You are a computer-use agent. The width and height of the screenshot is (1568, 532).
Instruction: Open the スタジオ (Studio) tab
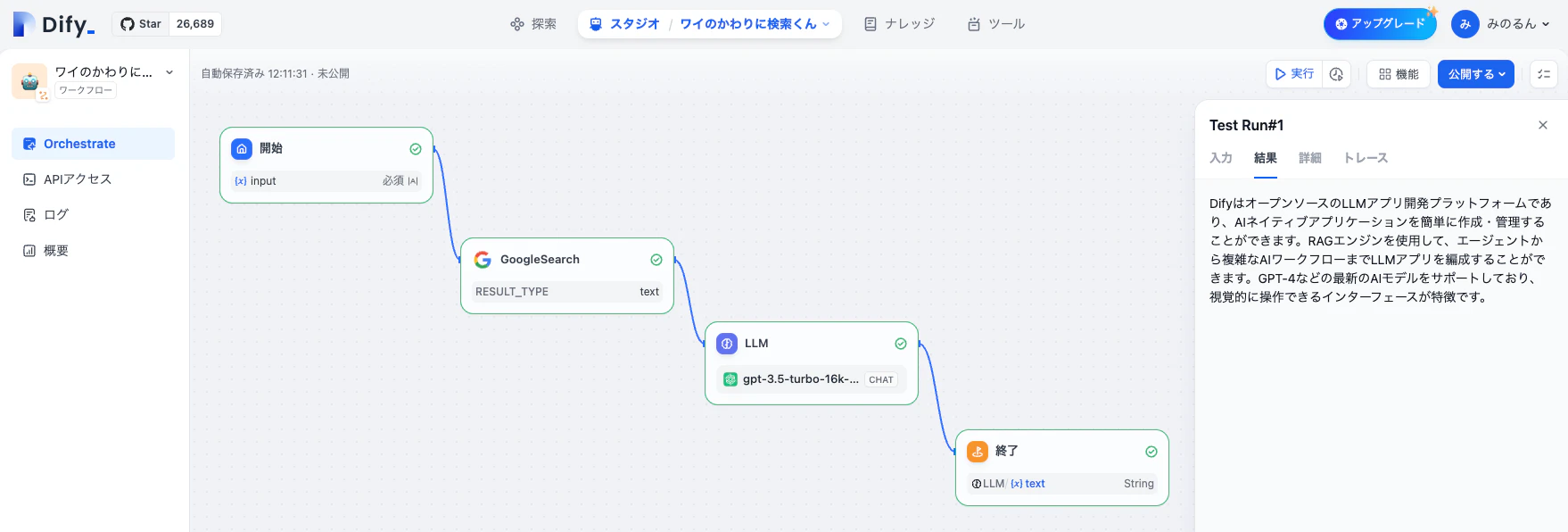coord(624,24)
